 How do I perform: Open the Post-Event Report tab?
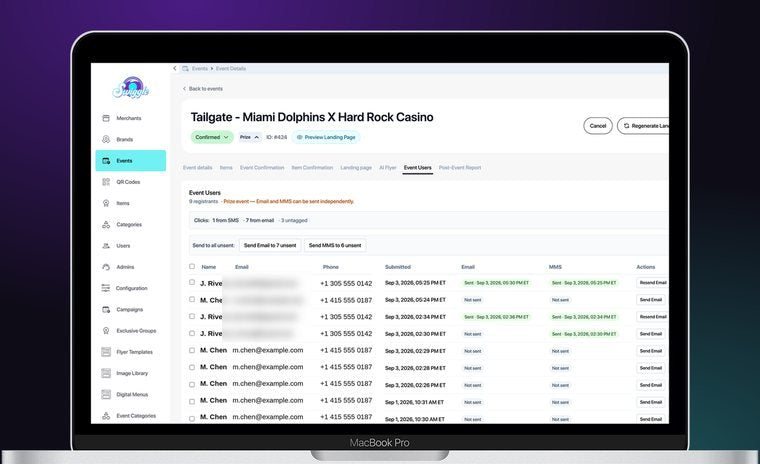tap(460, 167)
